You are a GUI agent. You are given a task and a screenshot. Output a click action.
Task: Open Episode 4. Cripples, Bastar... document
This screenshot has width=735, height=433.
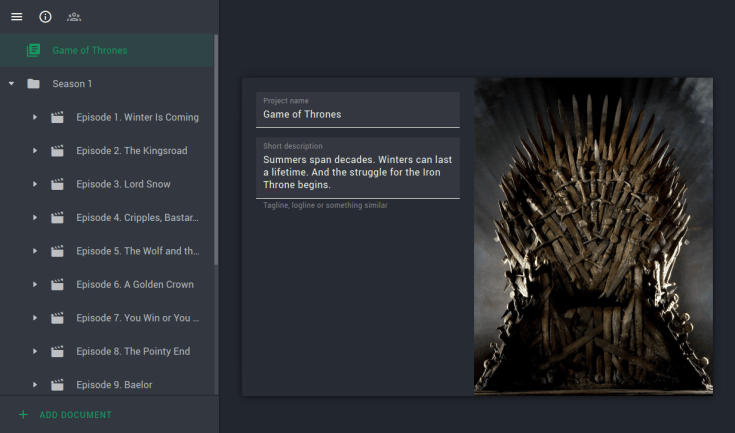click(x=137, y=217)
